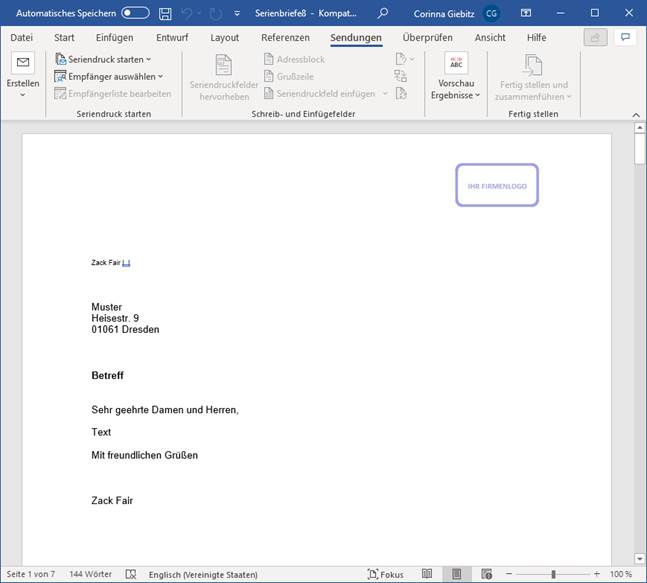
Task: Open the Überprüfen ribbon tab
Action: click(428, 38)
